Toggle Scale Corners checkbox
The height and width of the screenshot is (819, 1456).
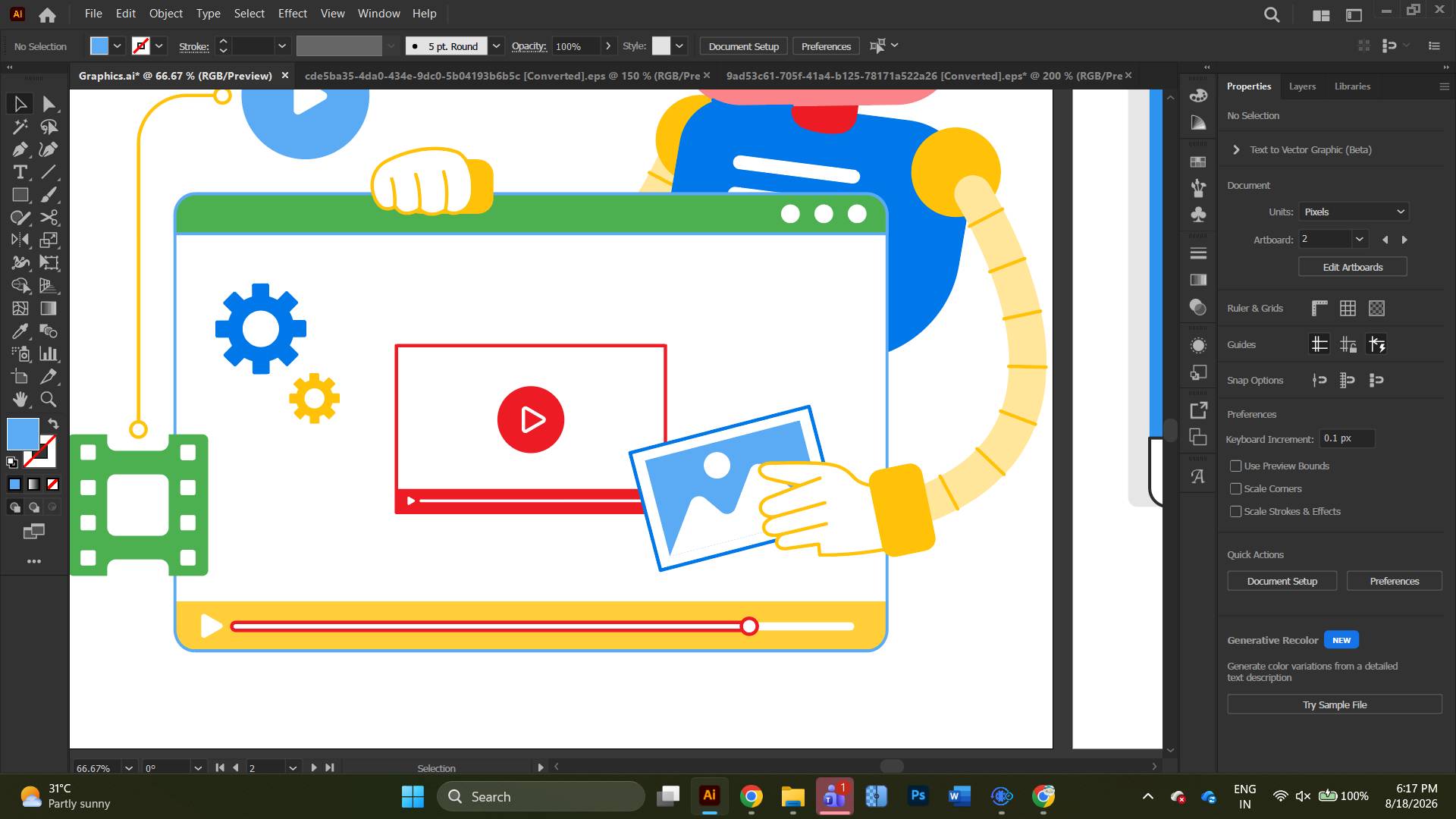(x=1236, y=488)
